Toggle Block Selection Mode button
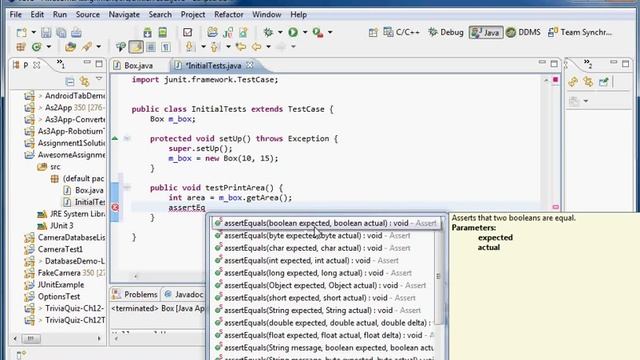 coord(151,47)
